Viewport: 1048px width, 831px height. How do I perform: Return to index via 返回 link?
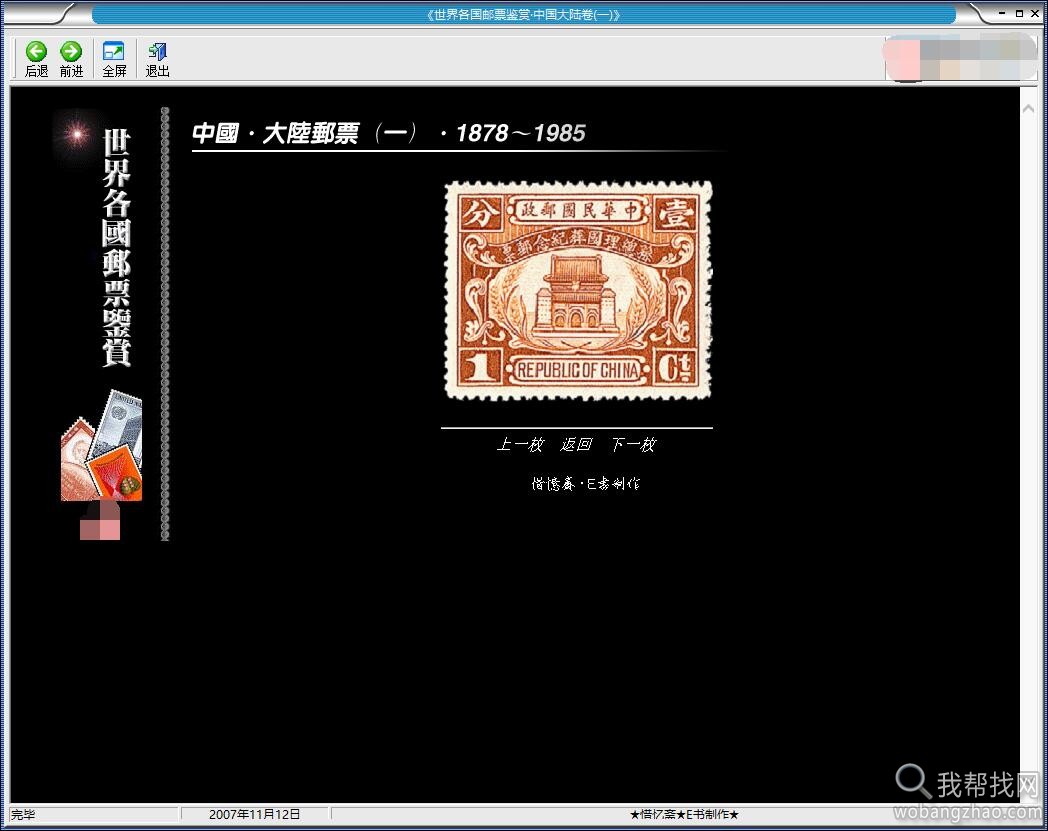tap(576, 445)
